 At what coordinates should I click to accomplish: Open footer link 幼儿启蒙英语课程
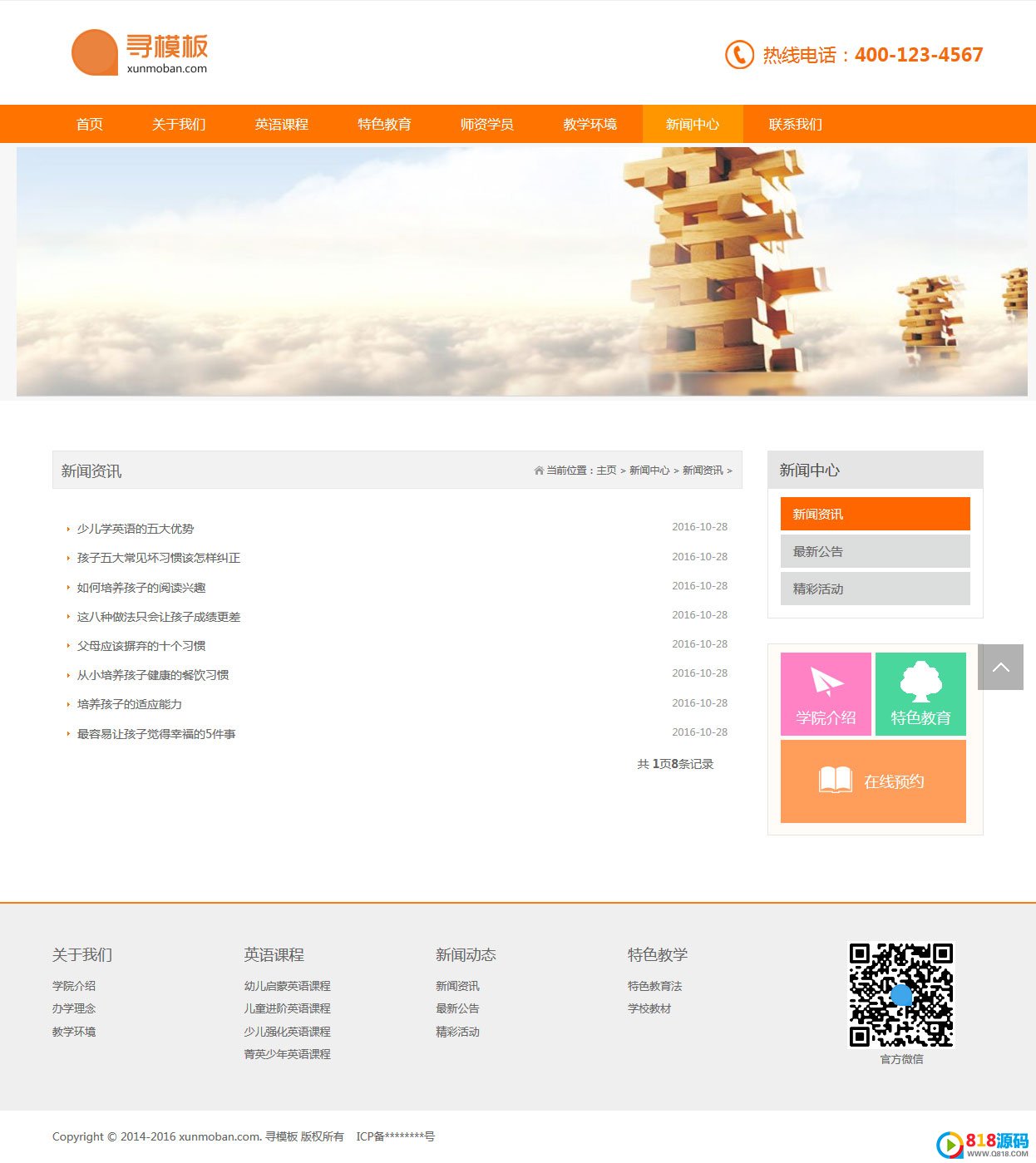click(287, 986)
